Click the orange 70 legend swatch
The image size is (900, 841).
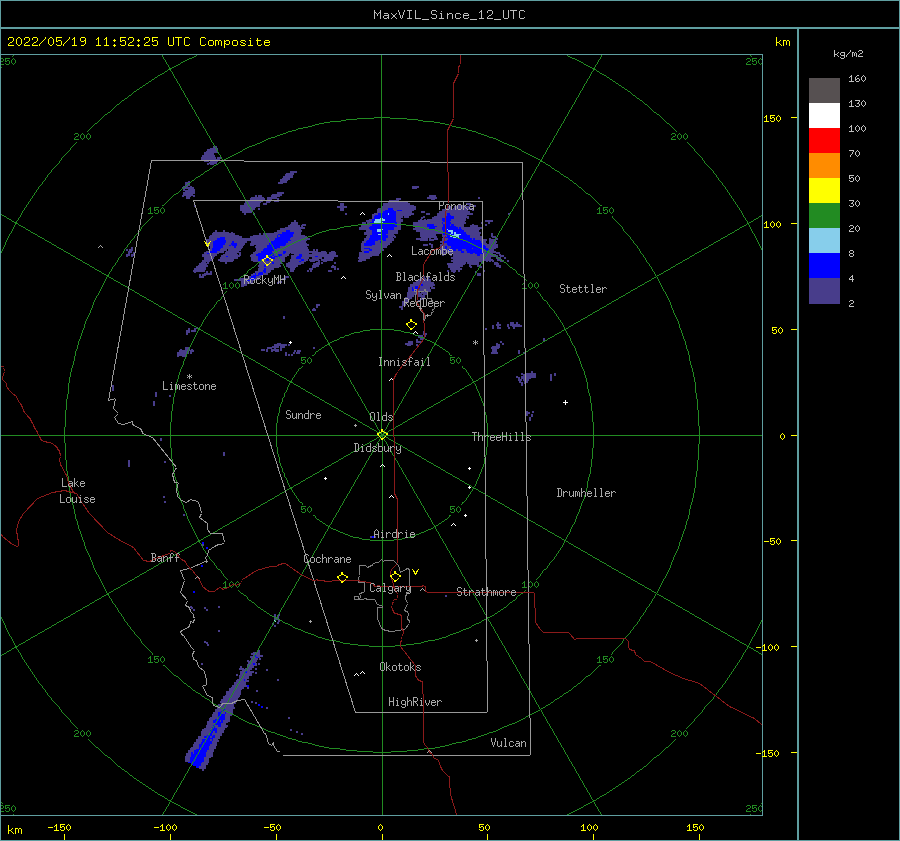tap(824, 165)
